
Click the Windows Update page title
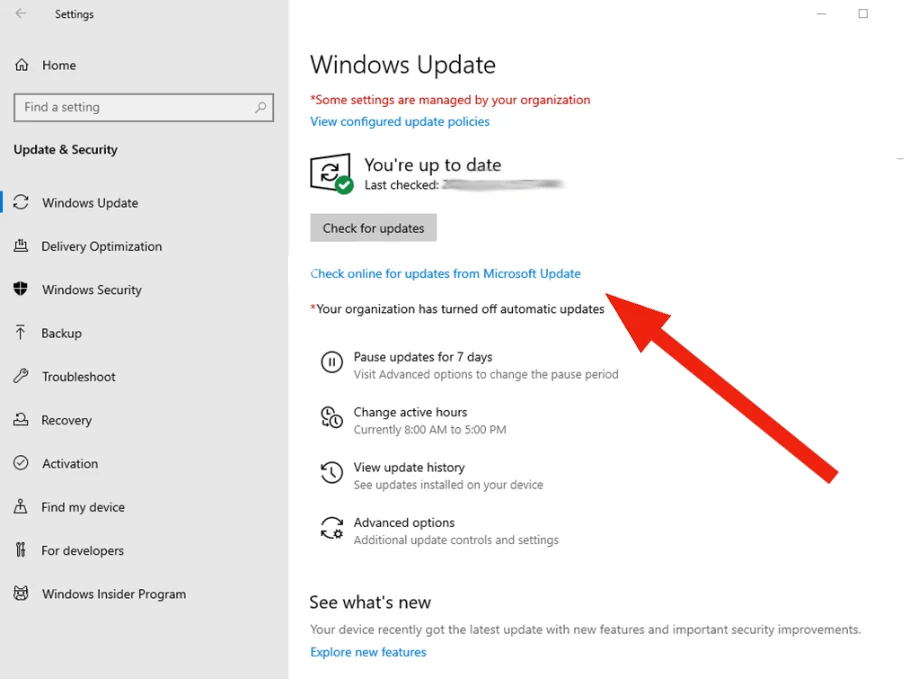tap(402, 65)
